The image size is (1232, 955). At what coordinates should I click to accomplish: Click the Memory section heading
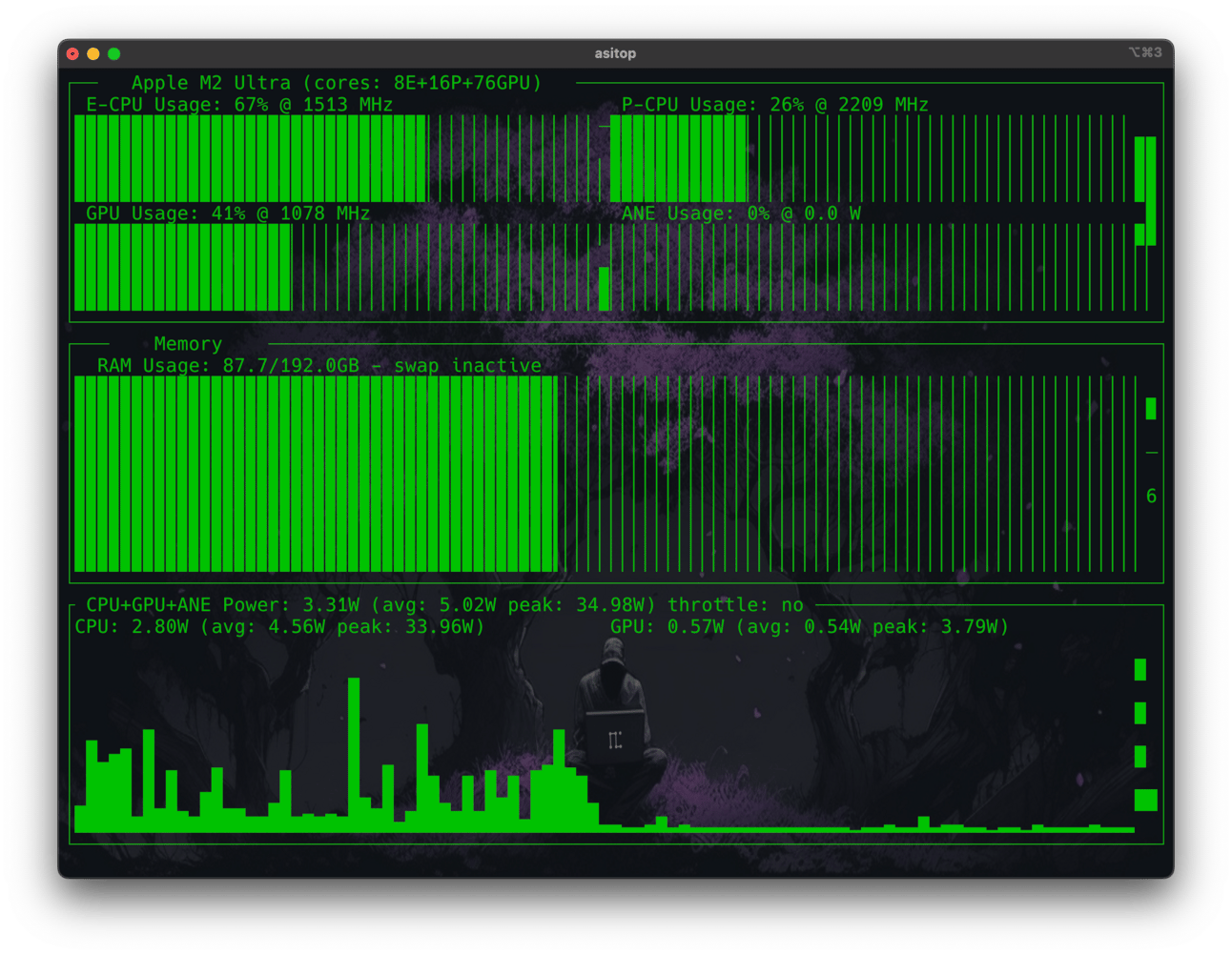(x=188, y=344)
